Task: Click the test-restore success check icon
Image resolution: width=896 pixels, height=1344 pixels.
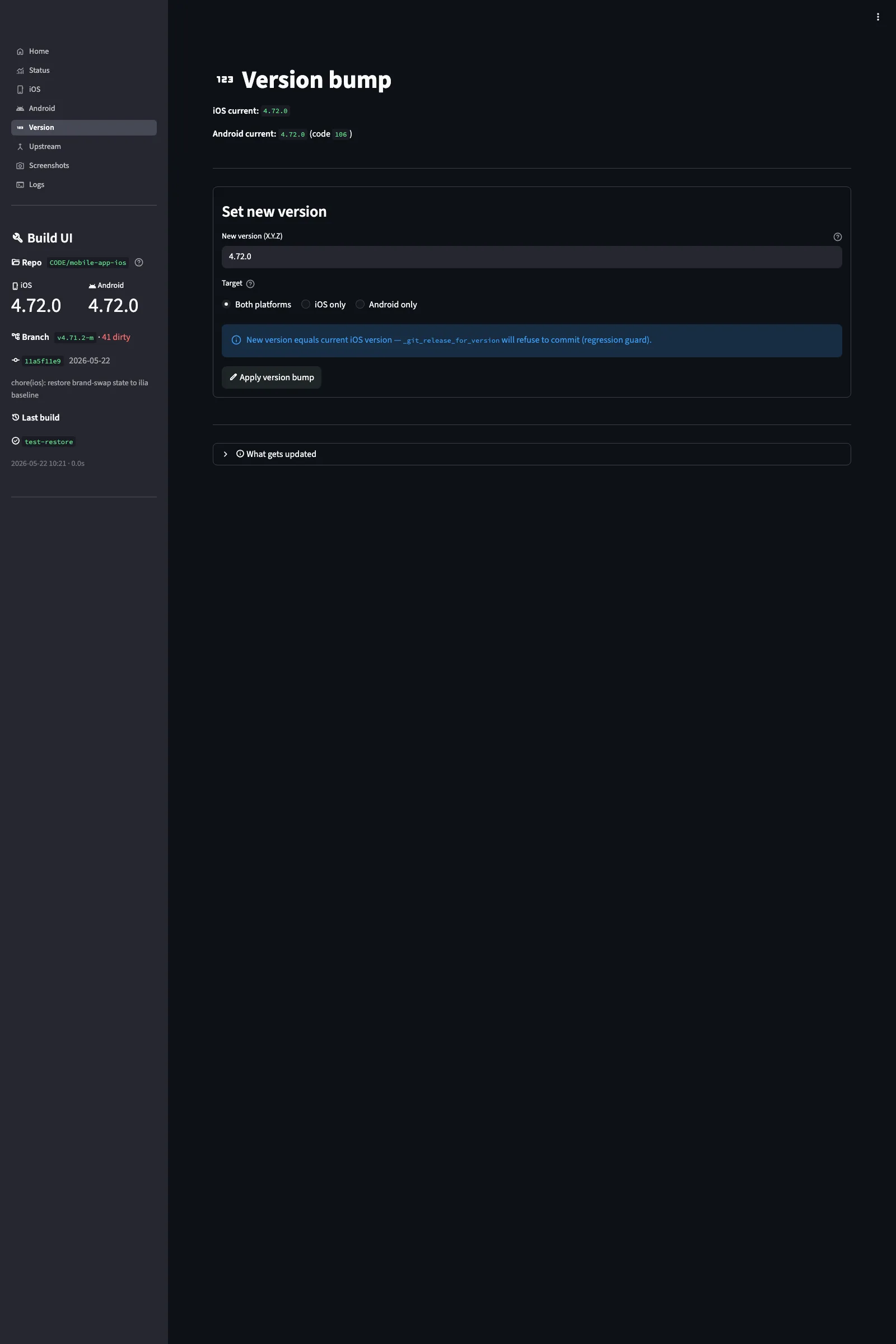Action: click(x=16, y=441)
